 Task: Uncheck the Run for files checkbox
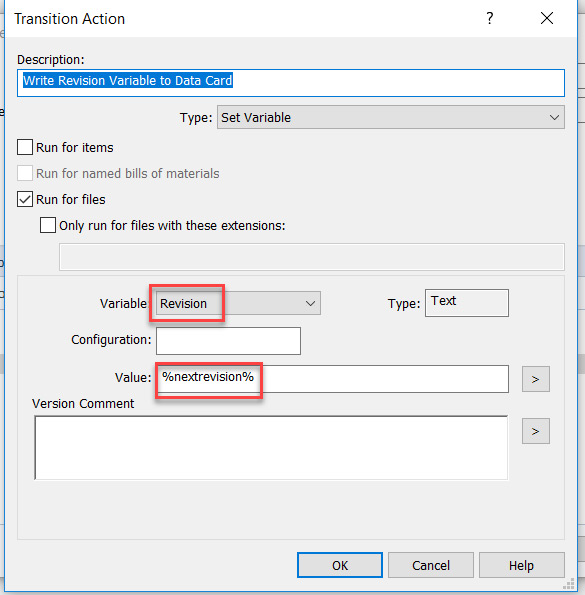point(25,199)
